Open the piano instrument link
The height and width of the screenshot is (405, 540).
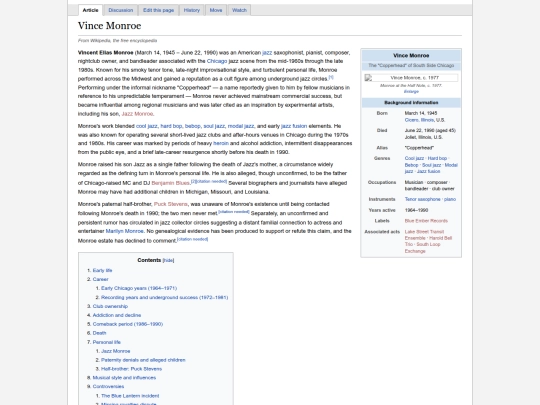click(x=450, y=199)
